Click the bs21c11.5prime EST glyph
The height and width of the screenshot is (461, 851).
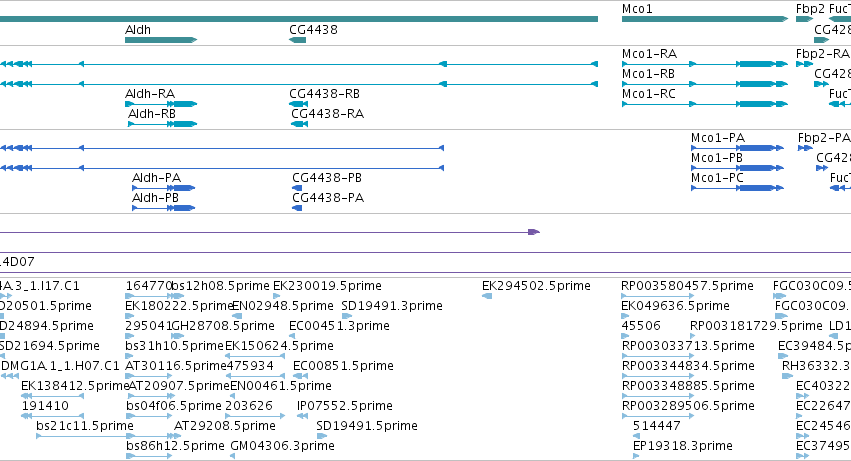pos(85,435)
